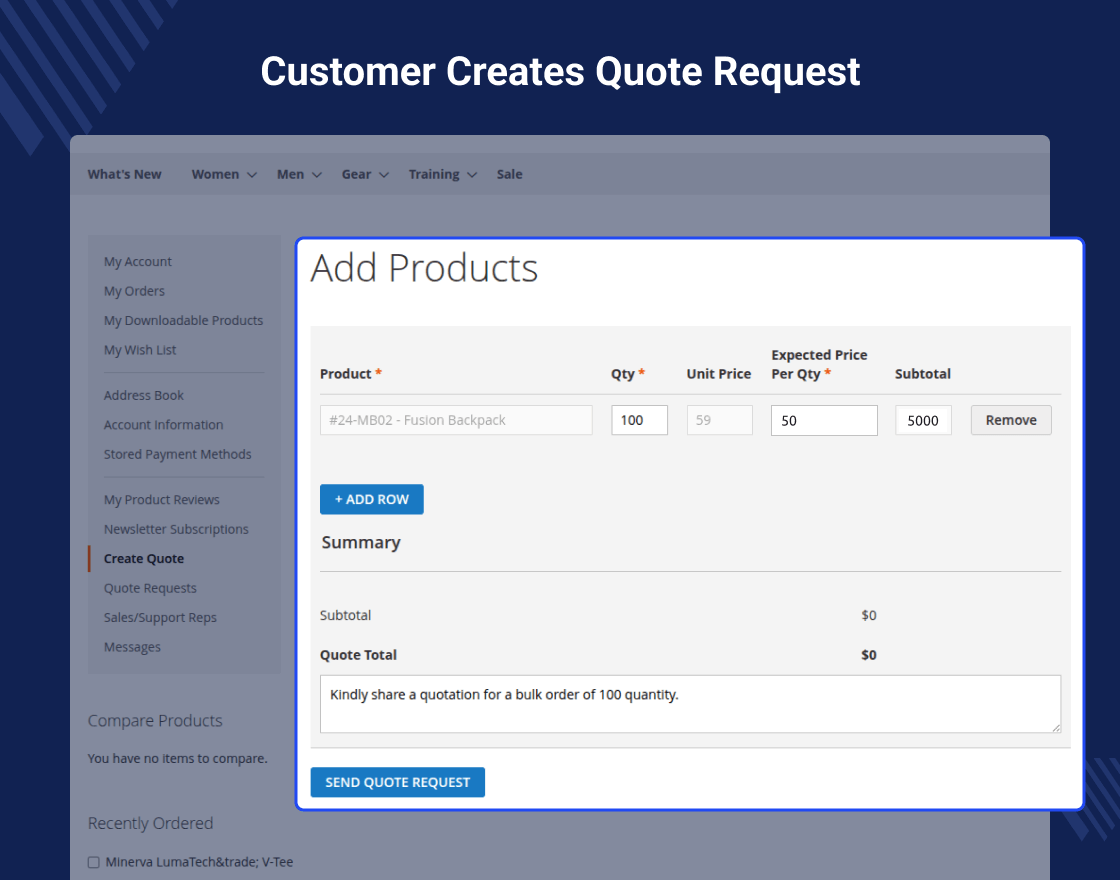Tick the Minerva LumaTech V-Tee checkbox
Screen dimensions: 1120x880
pos(94,862)
